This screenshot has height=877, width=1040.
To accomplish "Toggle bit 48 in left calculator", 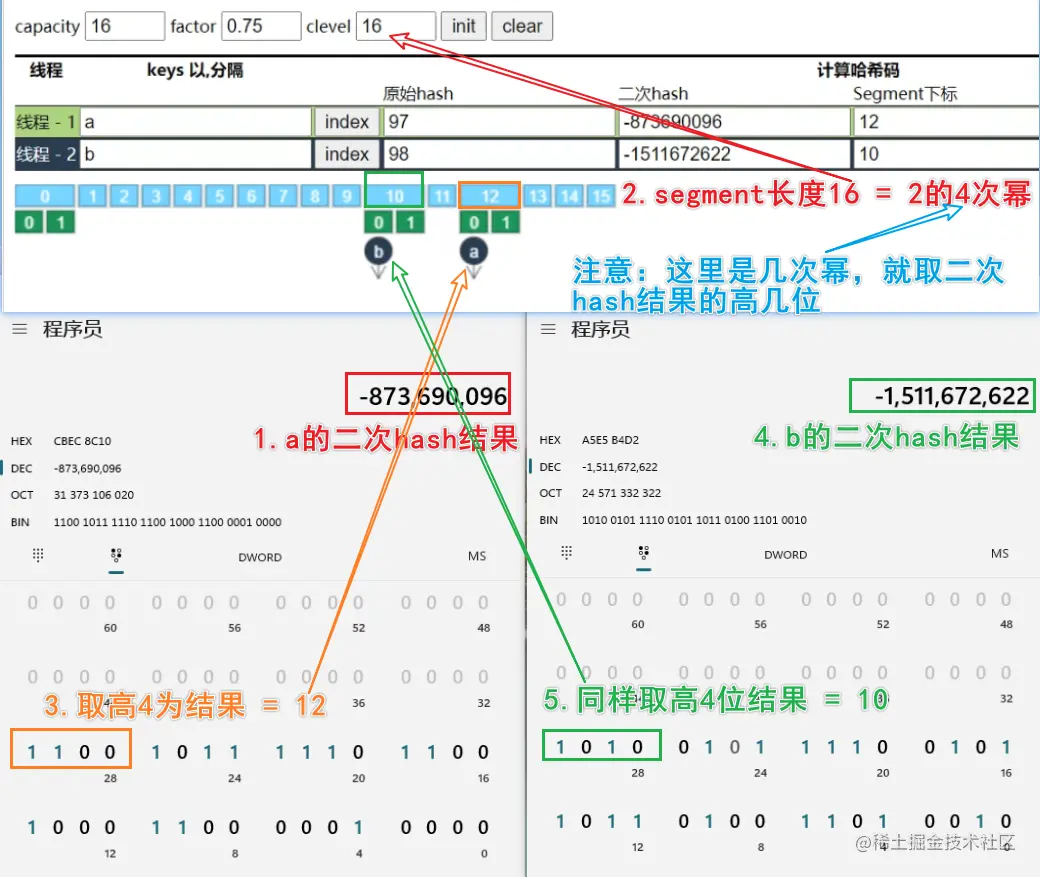I will click(x=484, y=603).
